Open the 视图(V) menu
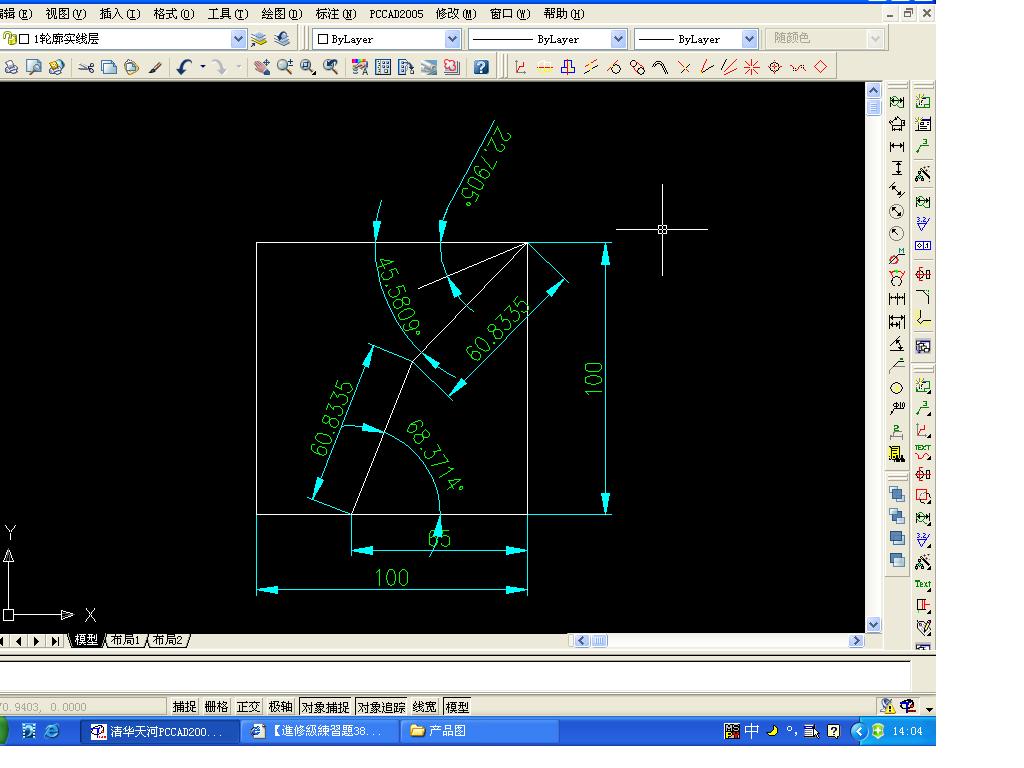Image resolution: width=1024 pixels, height=768 pixels. [65, 14]
